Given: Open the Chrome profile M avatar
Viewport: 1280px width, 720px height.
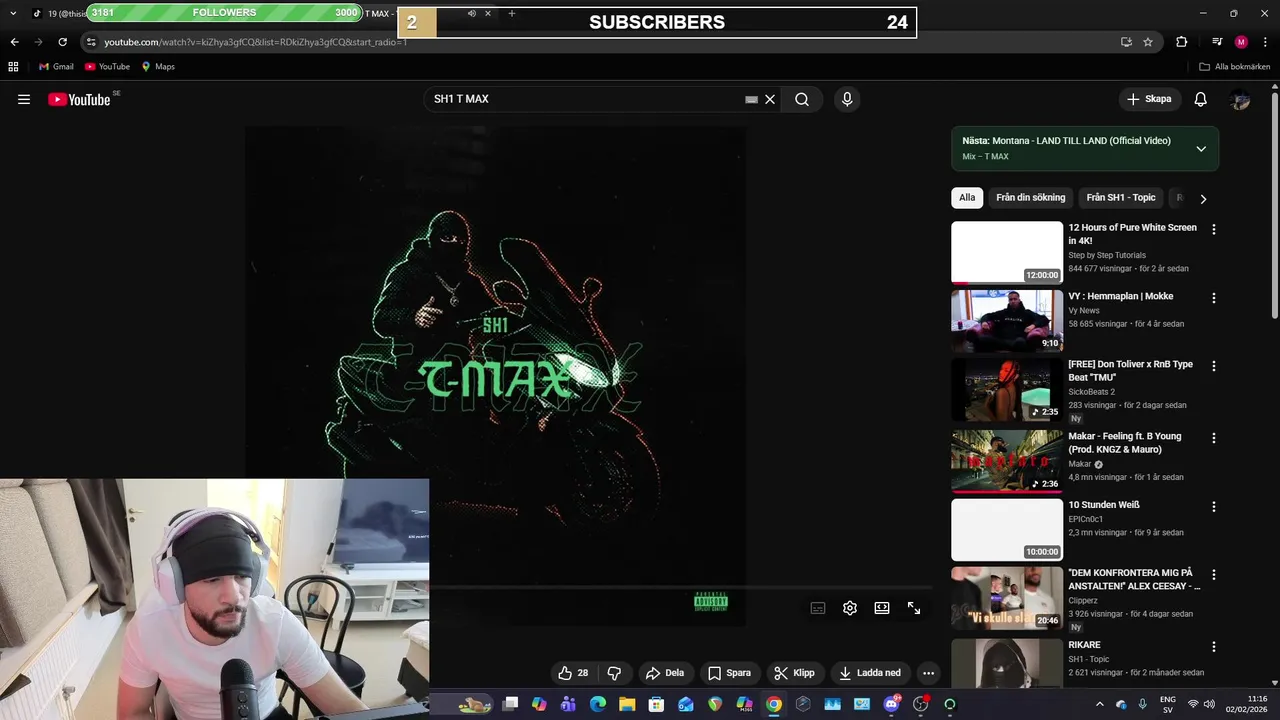Looking at the screenshot, I should point(1241,42).
